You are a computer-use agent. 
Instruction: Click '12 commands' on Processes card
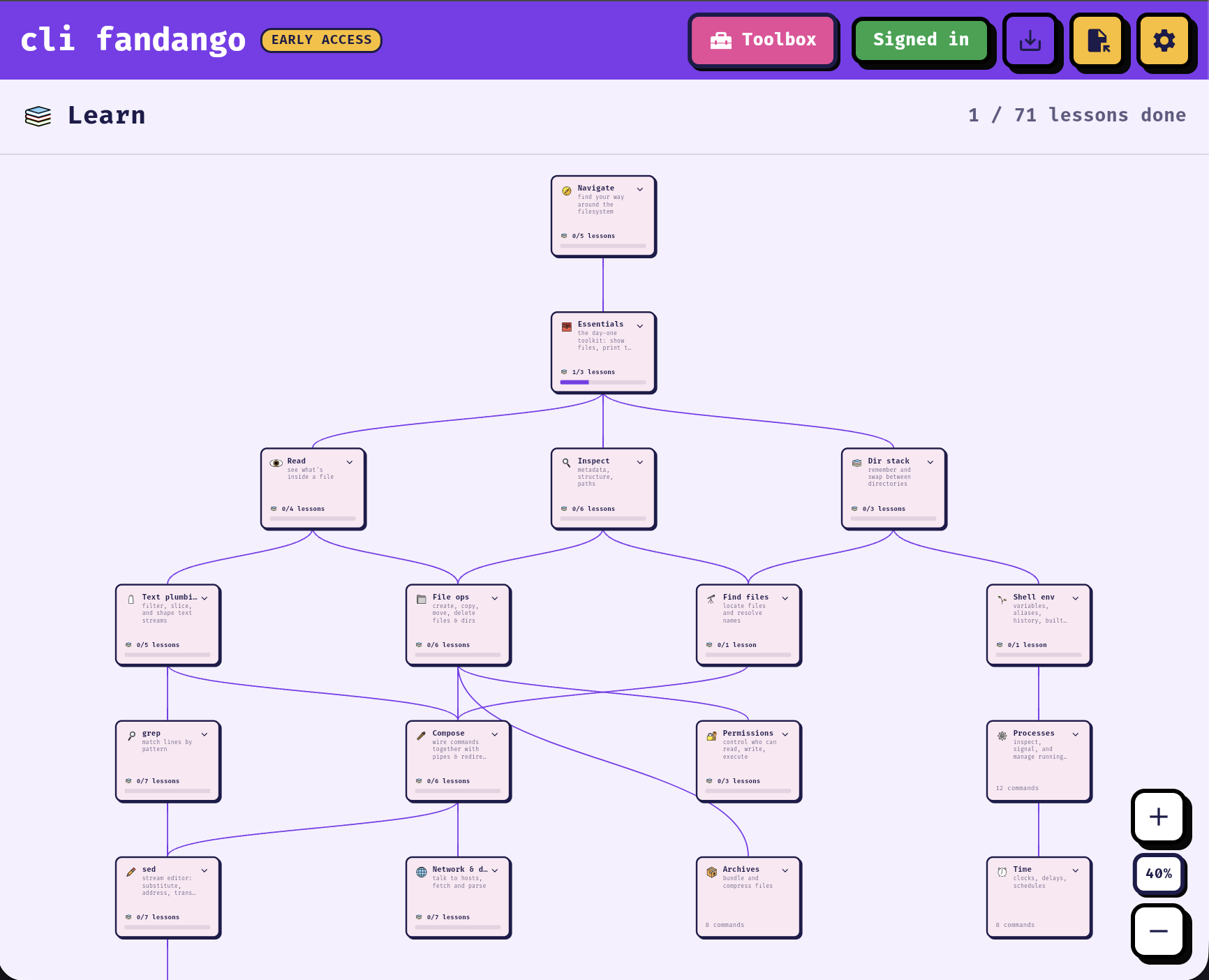tap(1017, 788)
